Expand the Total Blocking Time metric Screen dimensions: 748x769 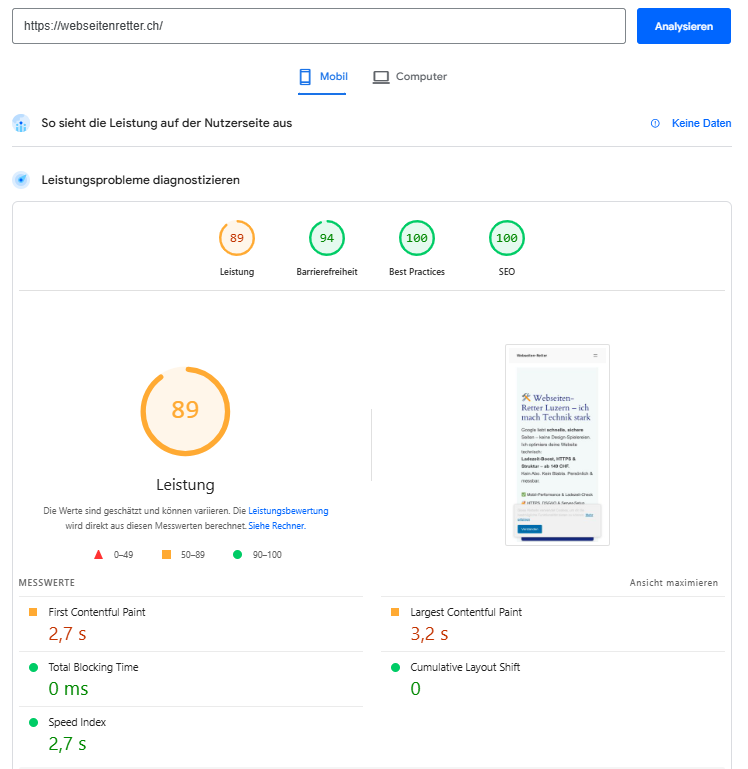[191, 679]
